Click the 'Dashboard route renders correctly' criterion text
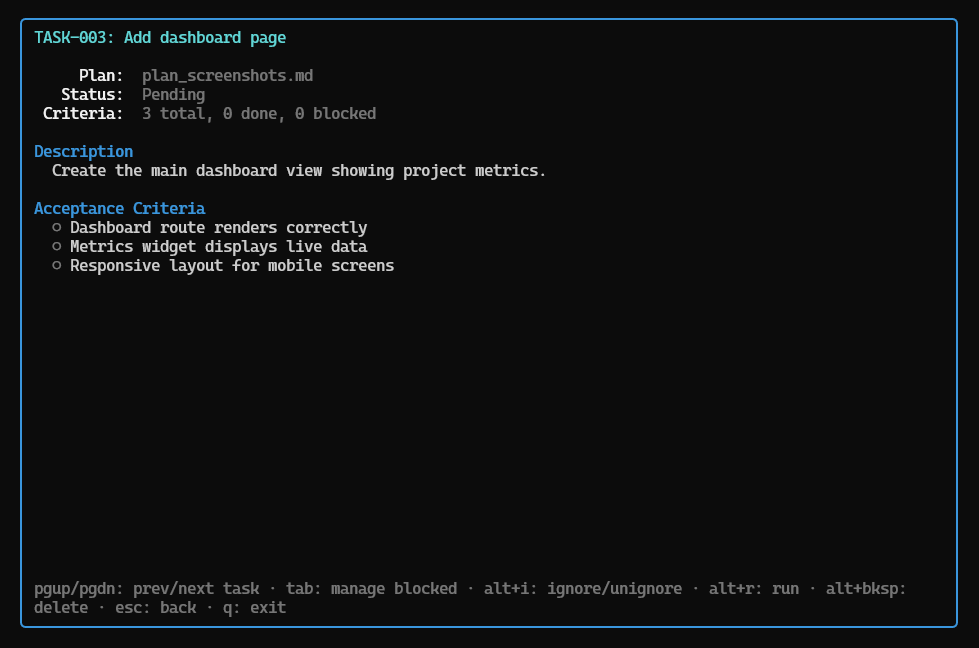The image size is (979, 648). (219, 228)
